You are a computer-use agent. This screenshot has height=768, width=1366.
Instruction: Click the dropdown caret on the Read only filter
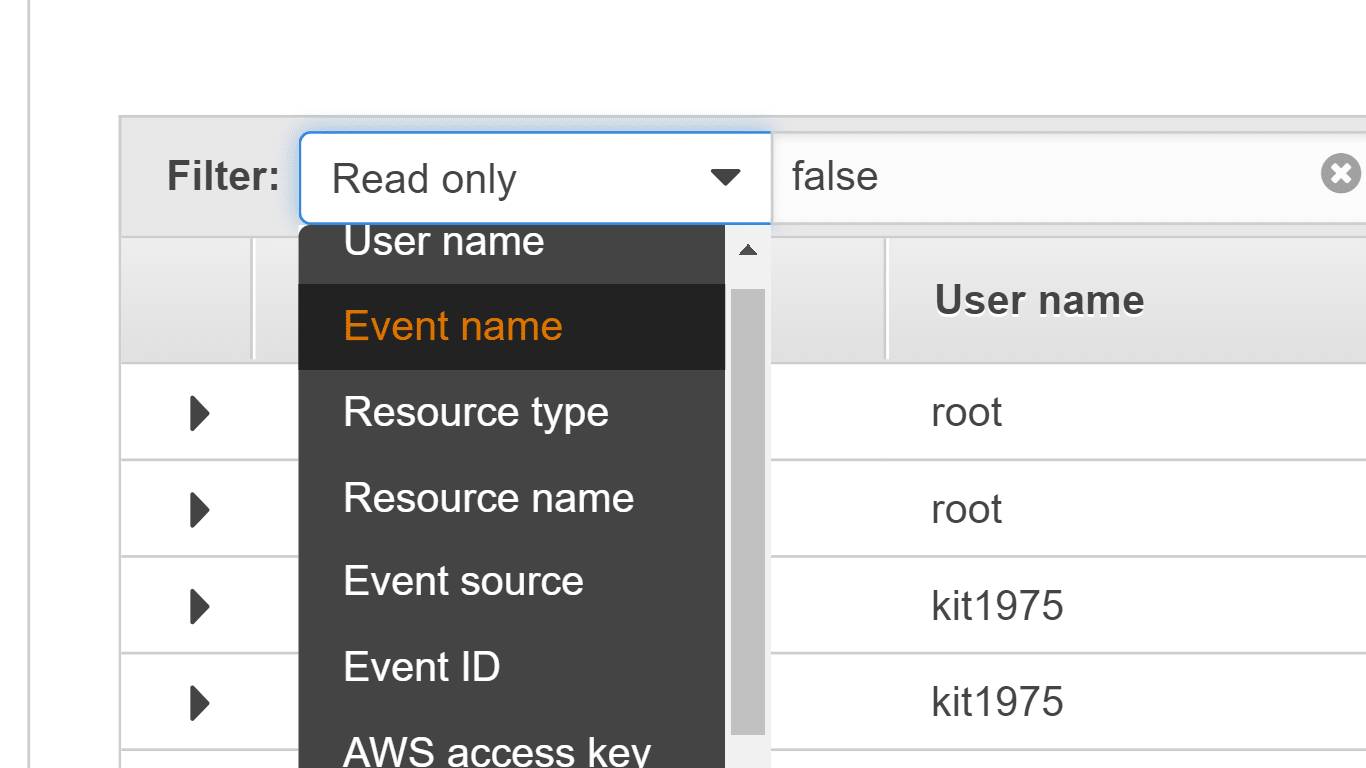[723, 177]
